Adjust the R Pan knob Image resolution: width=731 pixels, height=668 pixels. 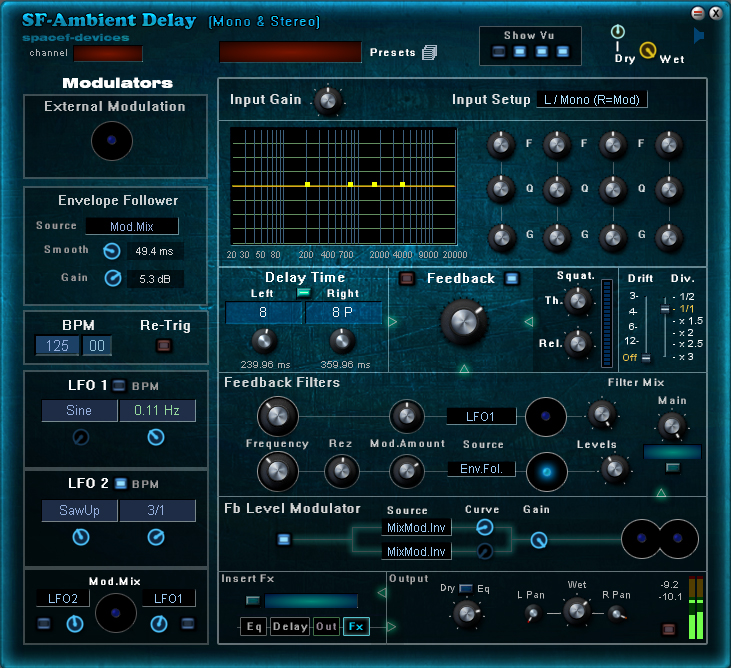coord(616,613)
